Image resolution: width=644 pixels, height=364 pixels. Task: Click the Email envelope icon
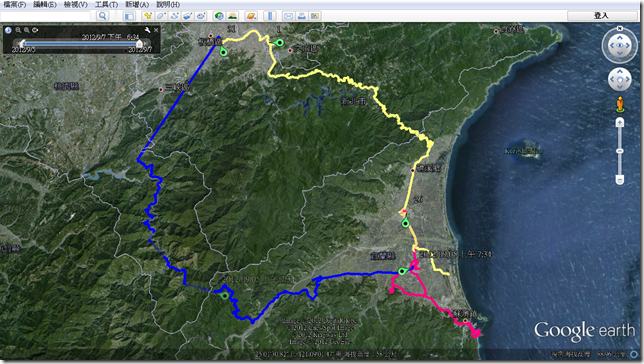pos(288,16)
